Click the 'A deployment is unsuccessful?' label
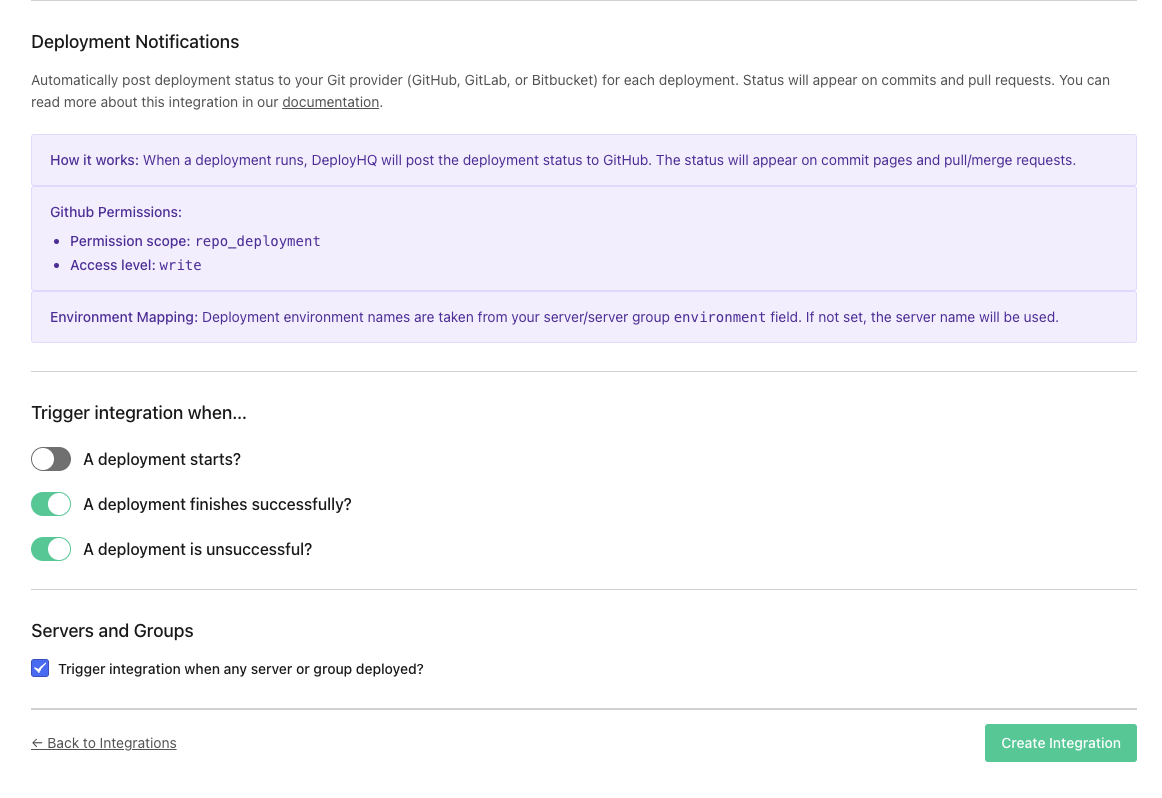 tap(197, 550)
